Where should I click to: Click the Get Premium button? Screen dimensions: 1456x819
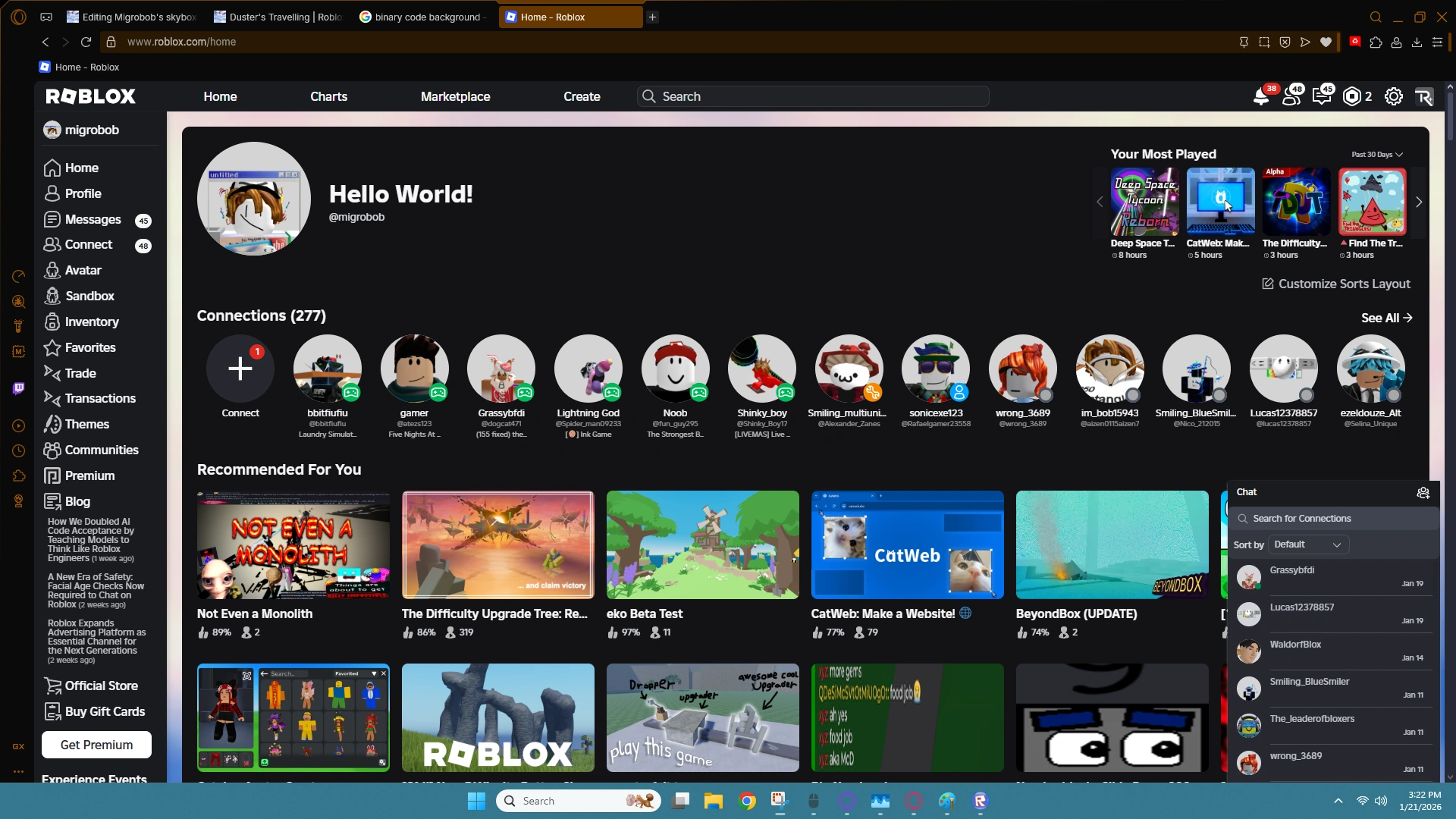click(96, 745)
